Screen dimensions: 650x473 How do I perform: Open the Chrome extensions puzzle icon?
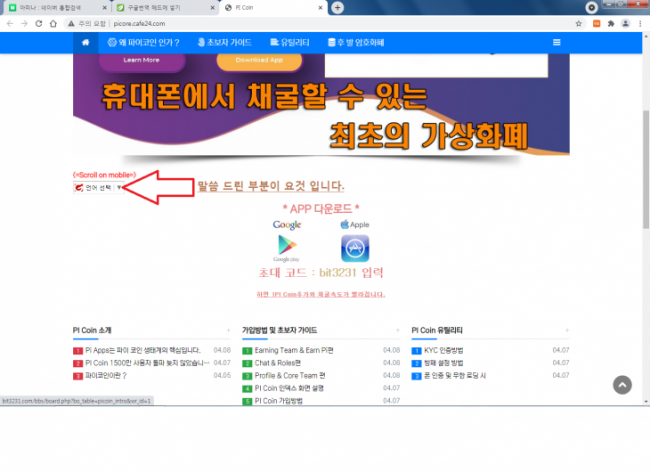point(611,24)
